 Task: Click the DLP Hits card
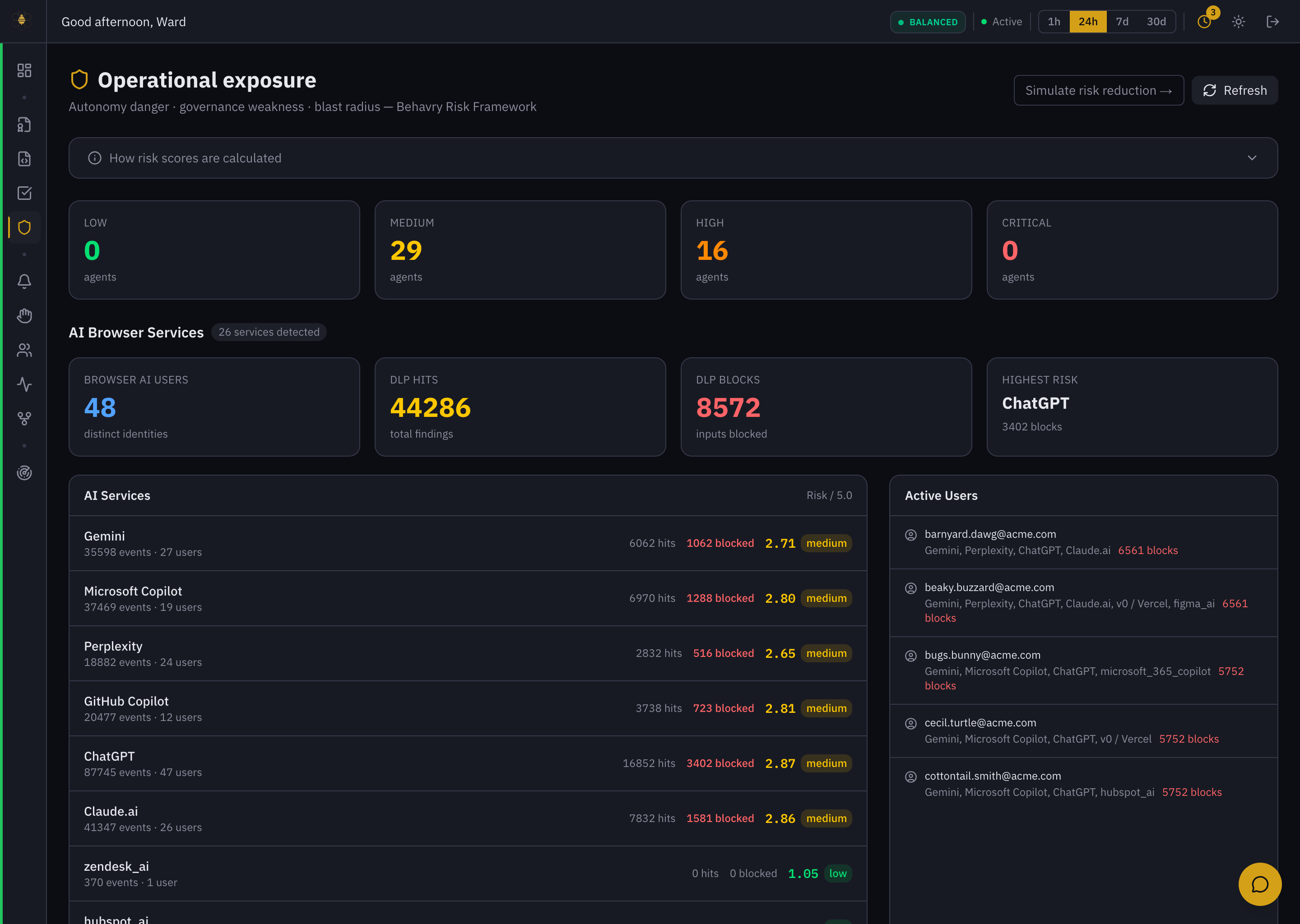click(520, 407)
